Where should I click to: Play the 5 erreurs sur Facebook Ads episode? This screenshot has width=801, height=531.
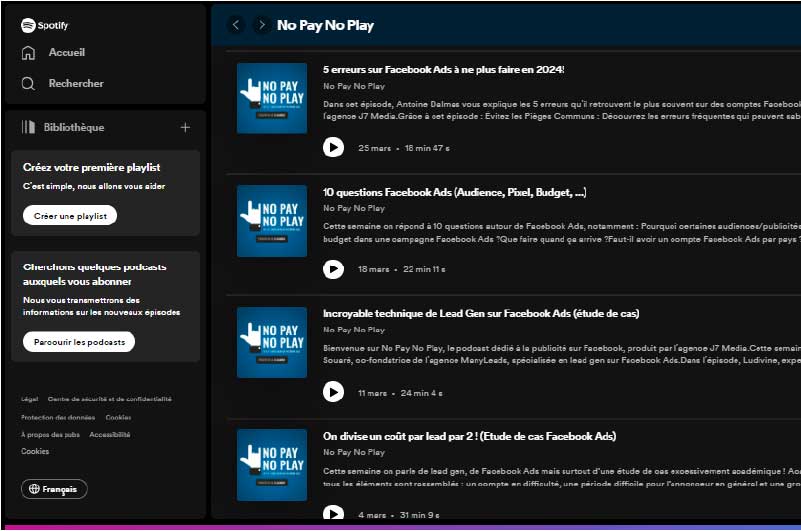333,148
